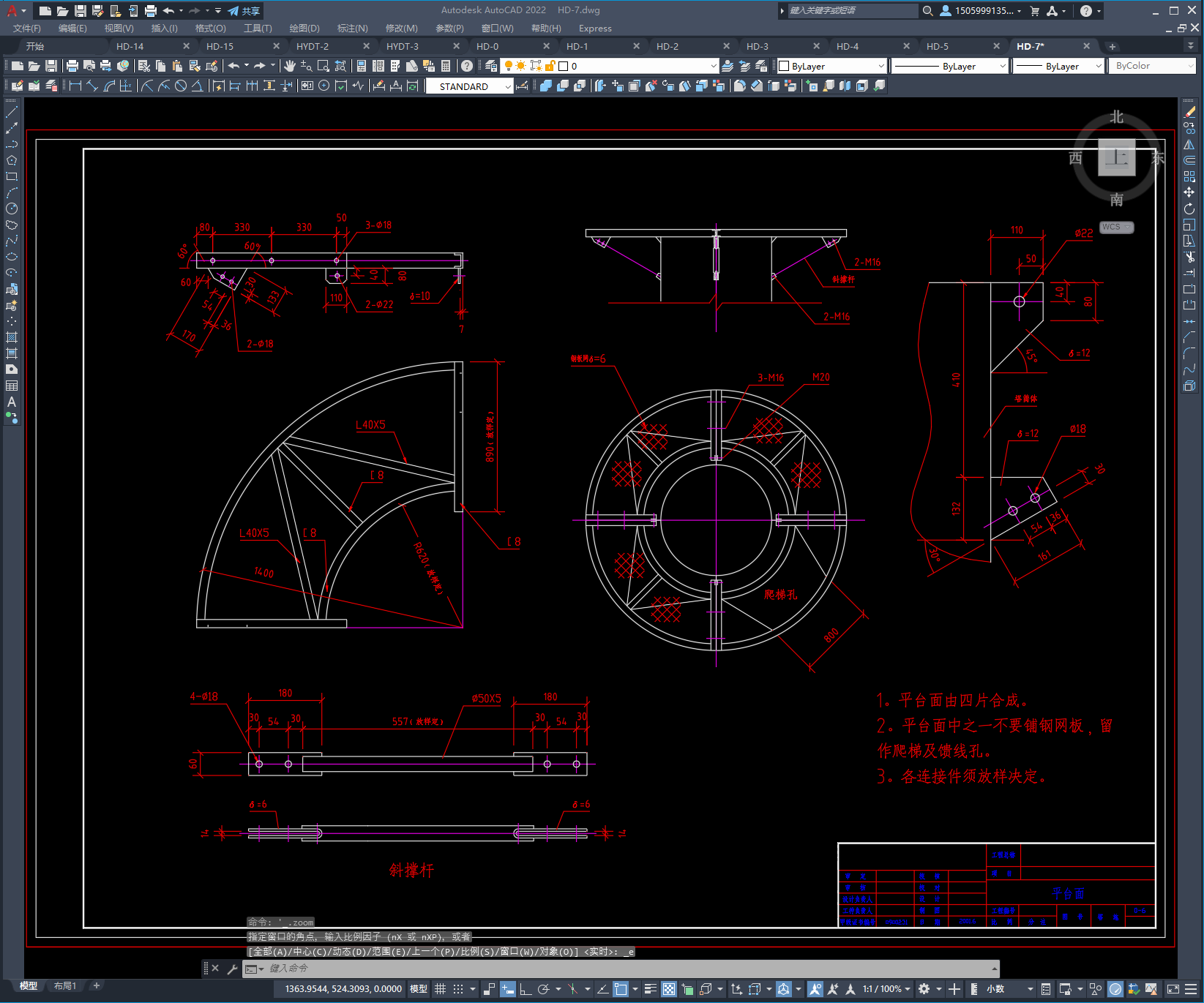1204x1003 pixels.
Task: Add a new layout with plus button
Action: click(x=97, y=986)
